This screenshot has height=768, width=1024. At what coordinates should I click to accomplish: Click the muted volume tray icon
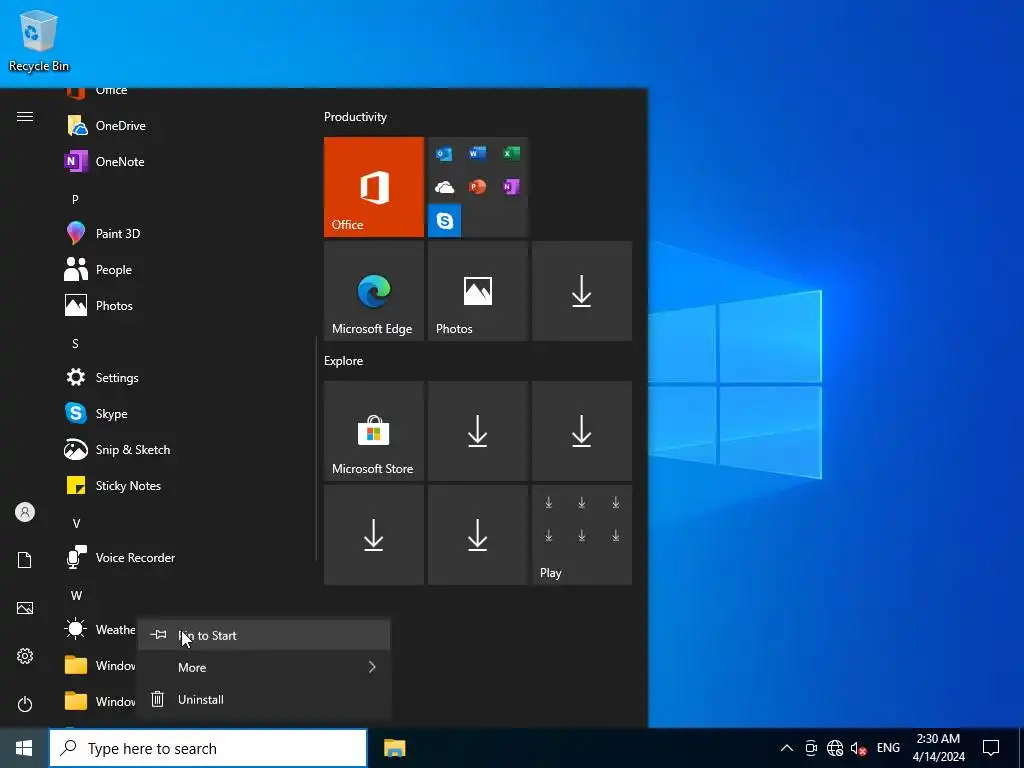coord(859,748)
